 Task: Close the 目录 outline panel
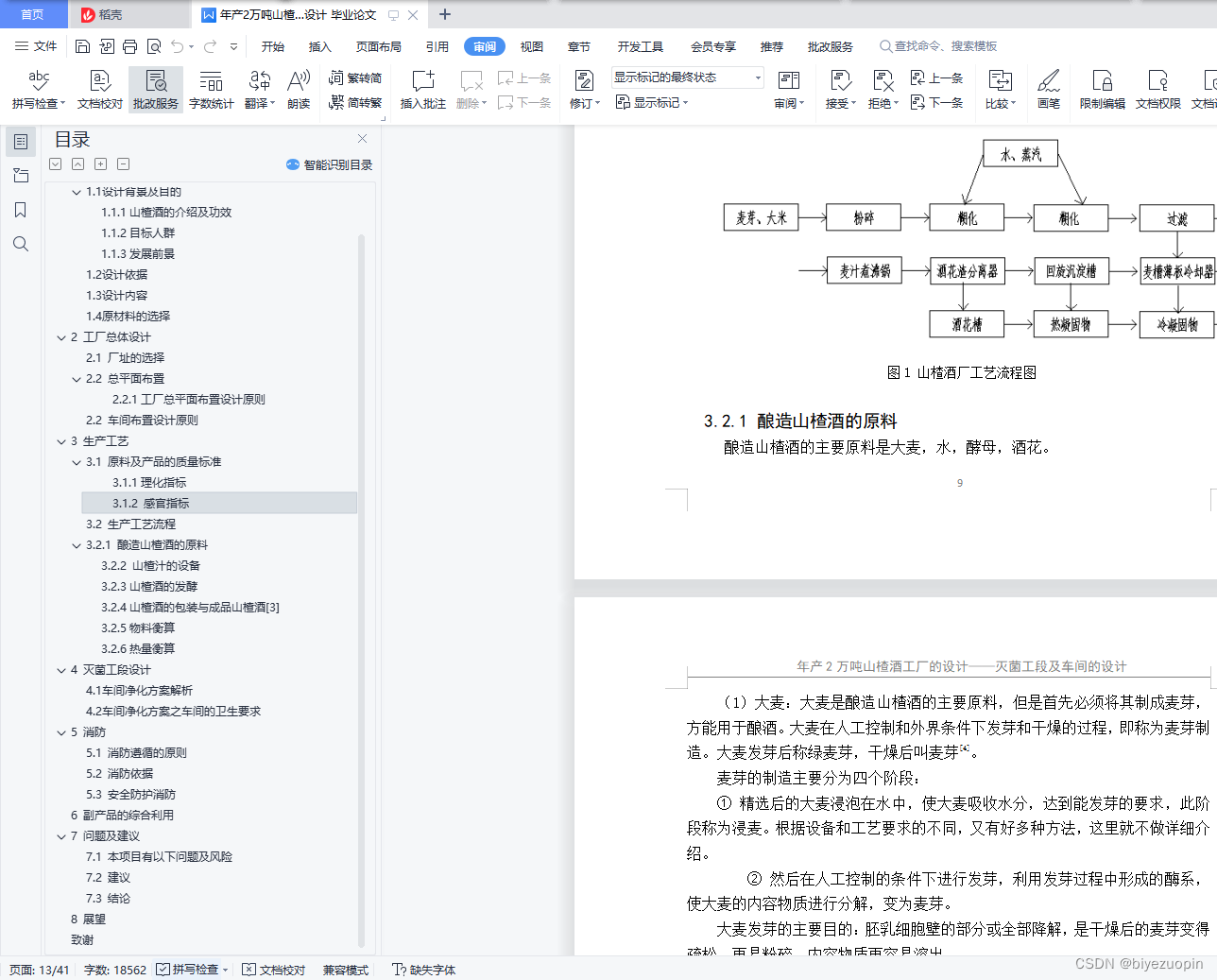click(362, 139)
